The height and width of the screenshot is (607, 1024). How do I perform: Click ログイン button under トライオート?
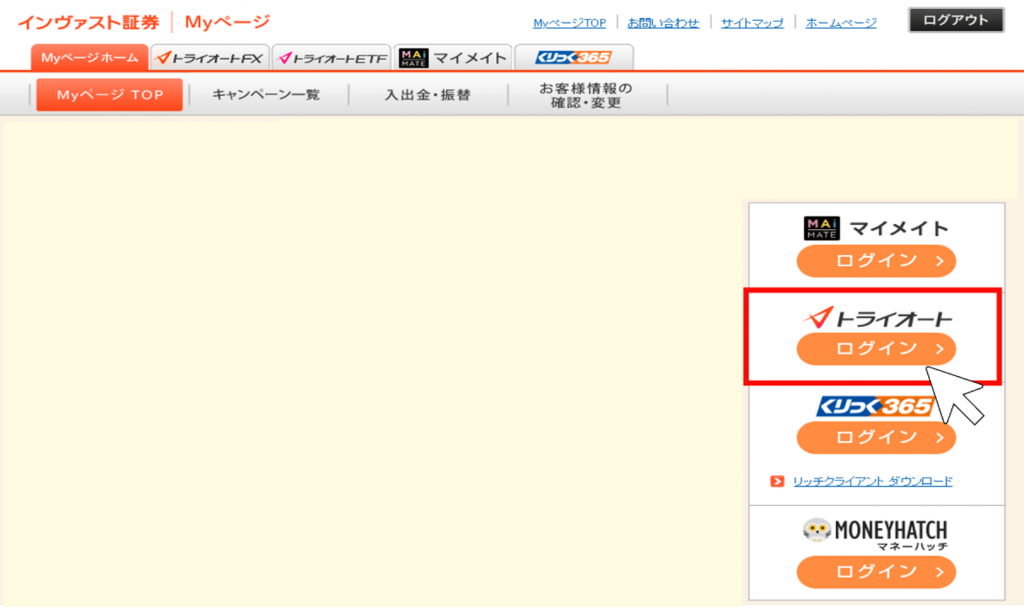coord(876,349)
